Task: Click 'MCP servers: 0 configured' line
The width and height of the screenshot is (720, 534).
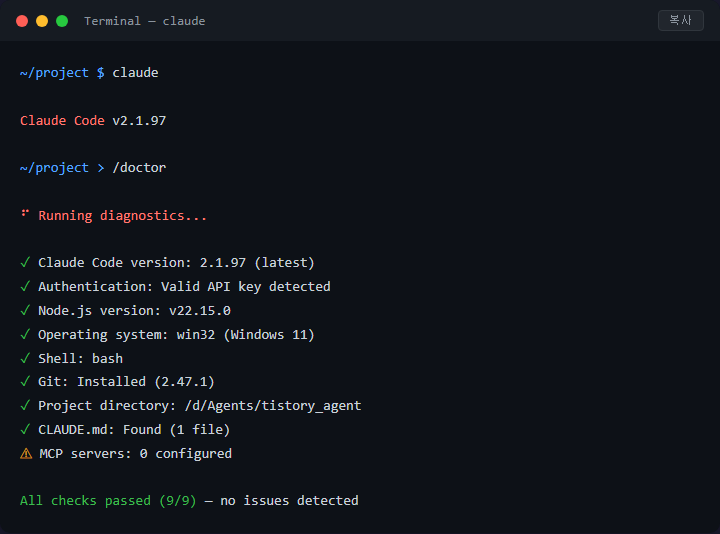Action: click(x=135, y=454)
